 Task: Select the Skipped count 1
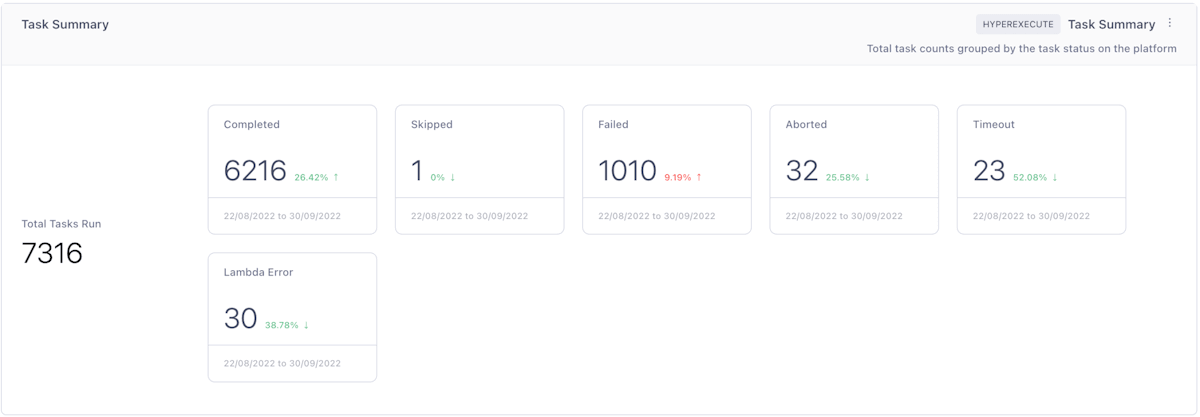click(417, 171)
